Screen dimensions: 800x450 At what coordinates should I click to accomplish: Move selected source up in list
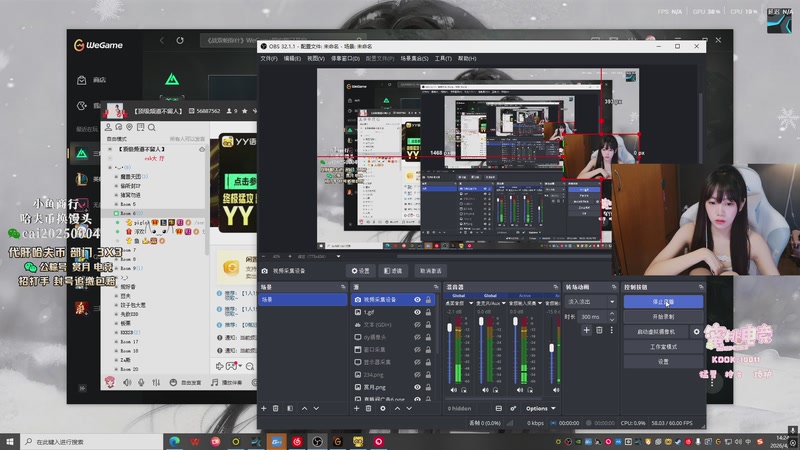point(397,408)
